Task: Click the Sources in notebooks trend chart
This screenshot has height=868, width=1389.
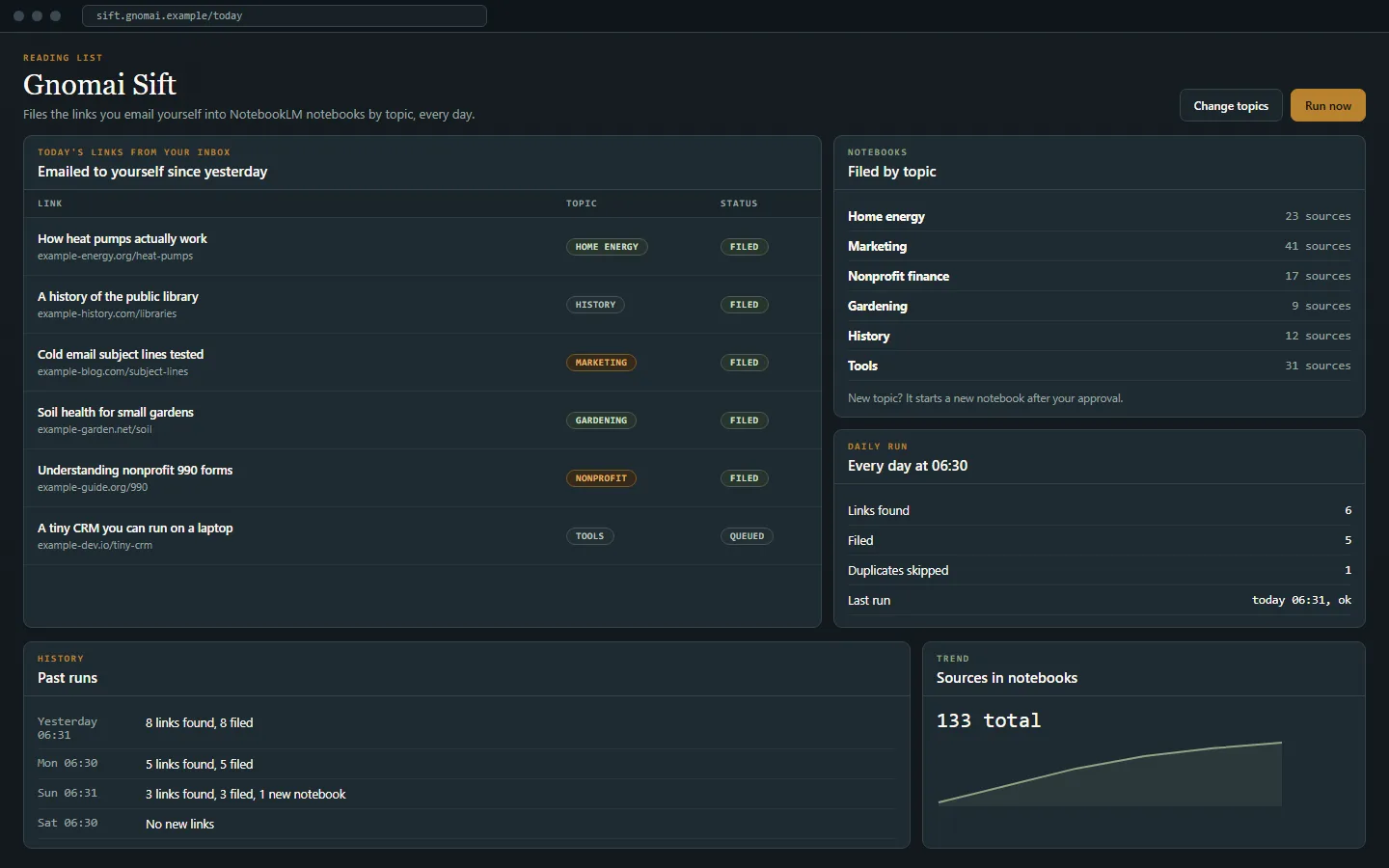Action: [x=1110, y=773]
